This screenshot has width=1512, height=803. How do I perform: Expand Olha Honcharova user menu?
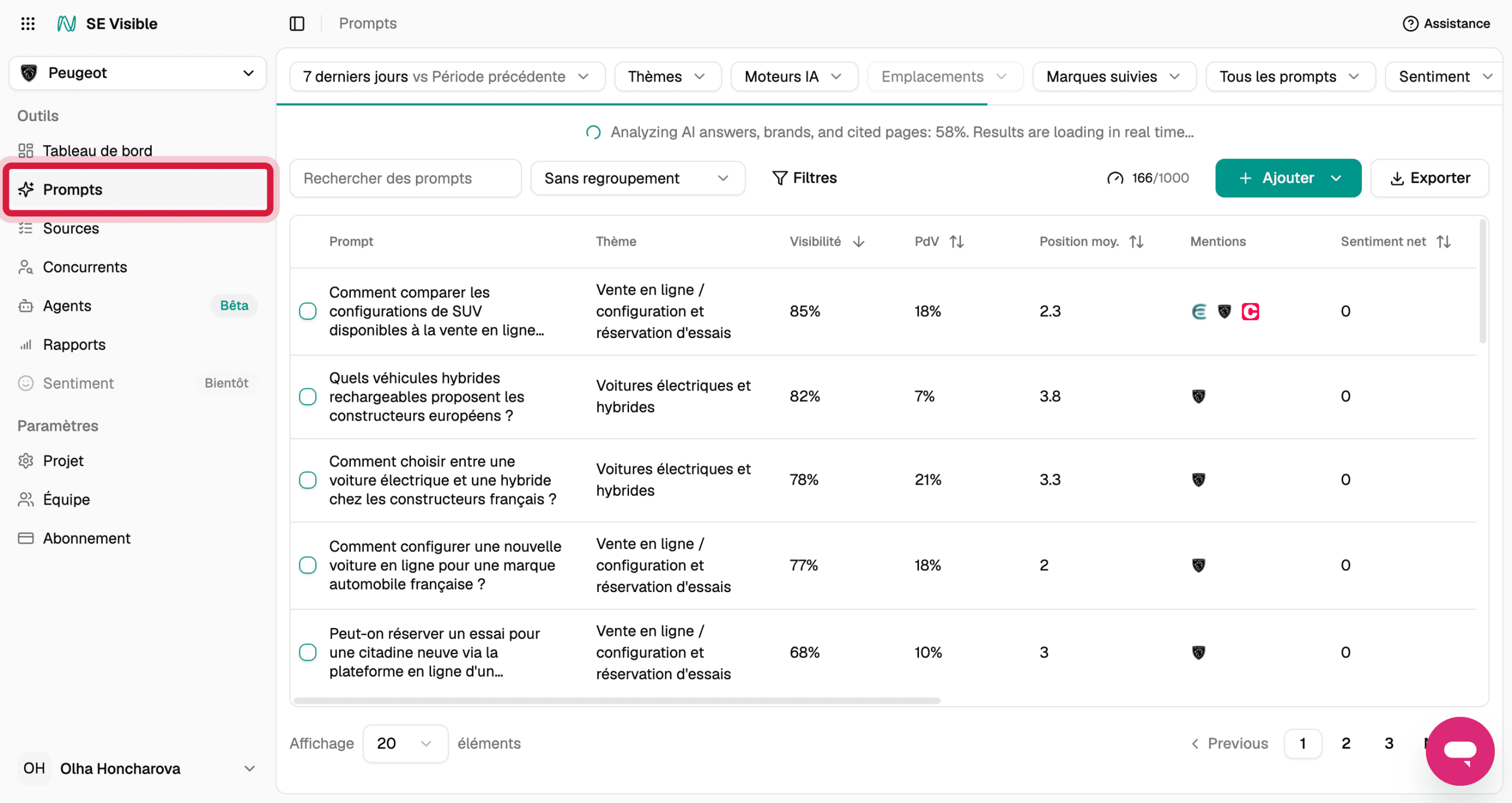pyautogui.click(x=138, y=768)
